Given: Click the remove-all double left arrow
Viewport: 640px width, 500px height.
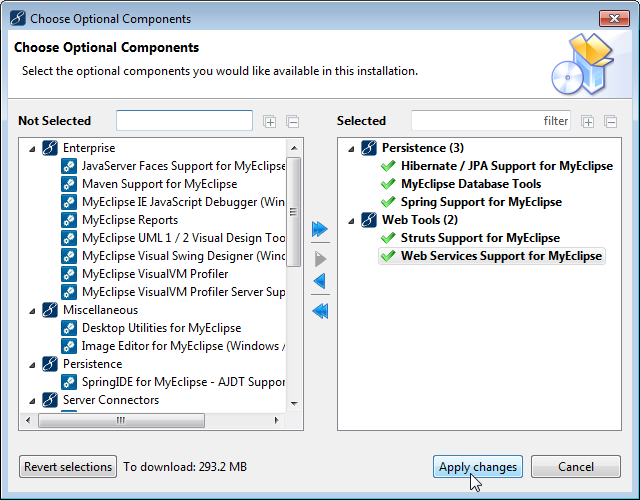Looking at the screenshot, I should point(320,312).
